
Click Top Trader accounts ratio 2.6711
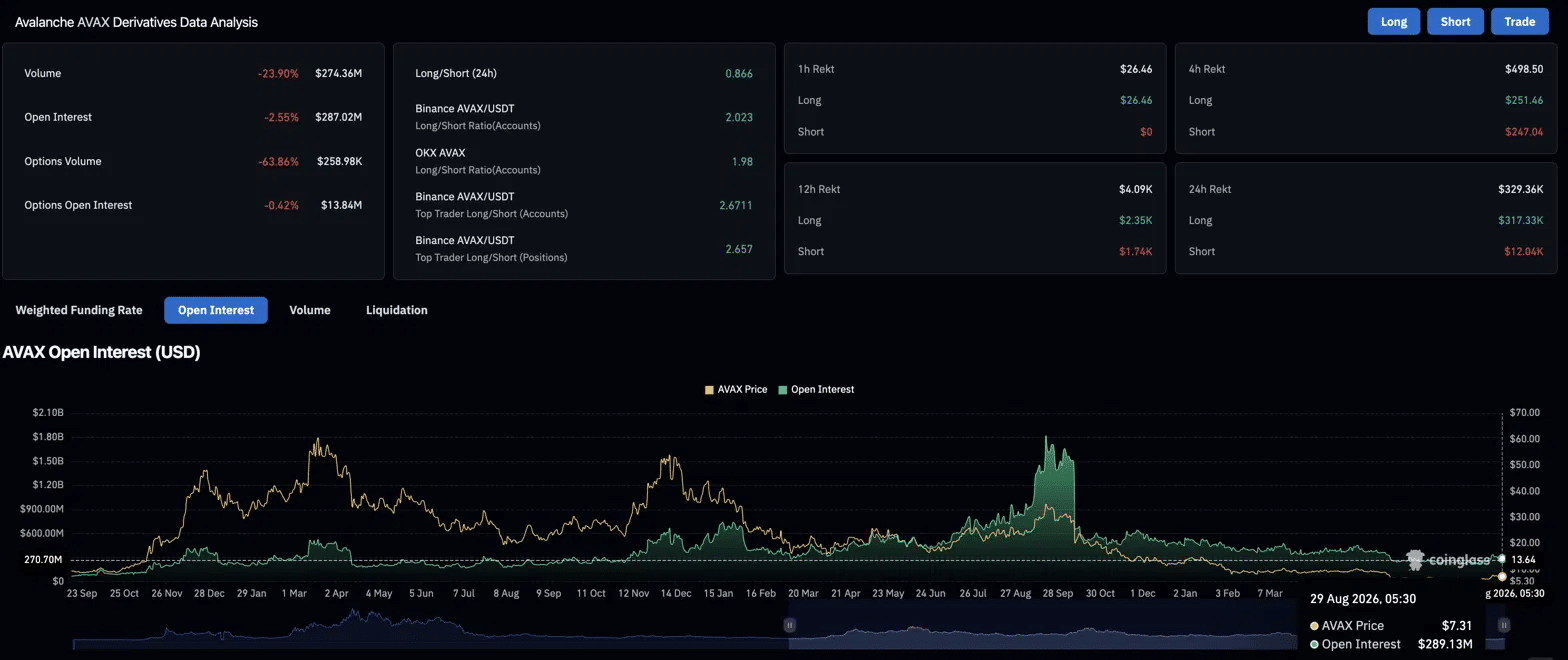coord(736,205)
